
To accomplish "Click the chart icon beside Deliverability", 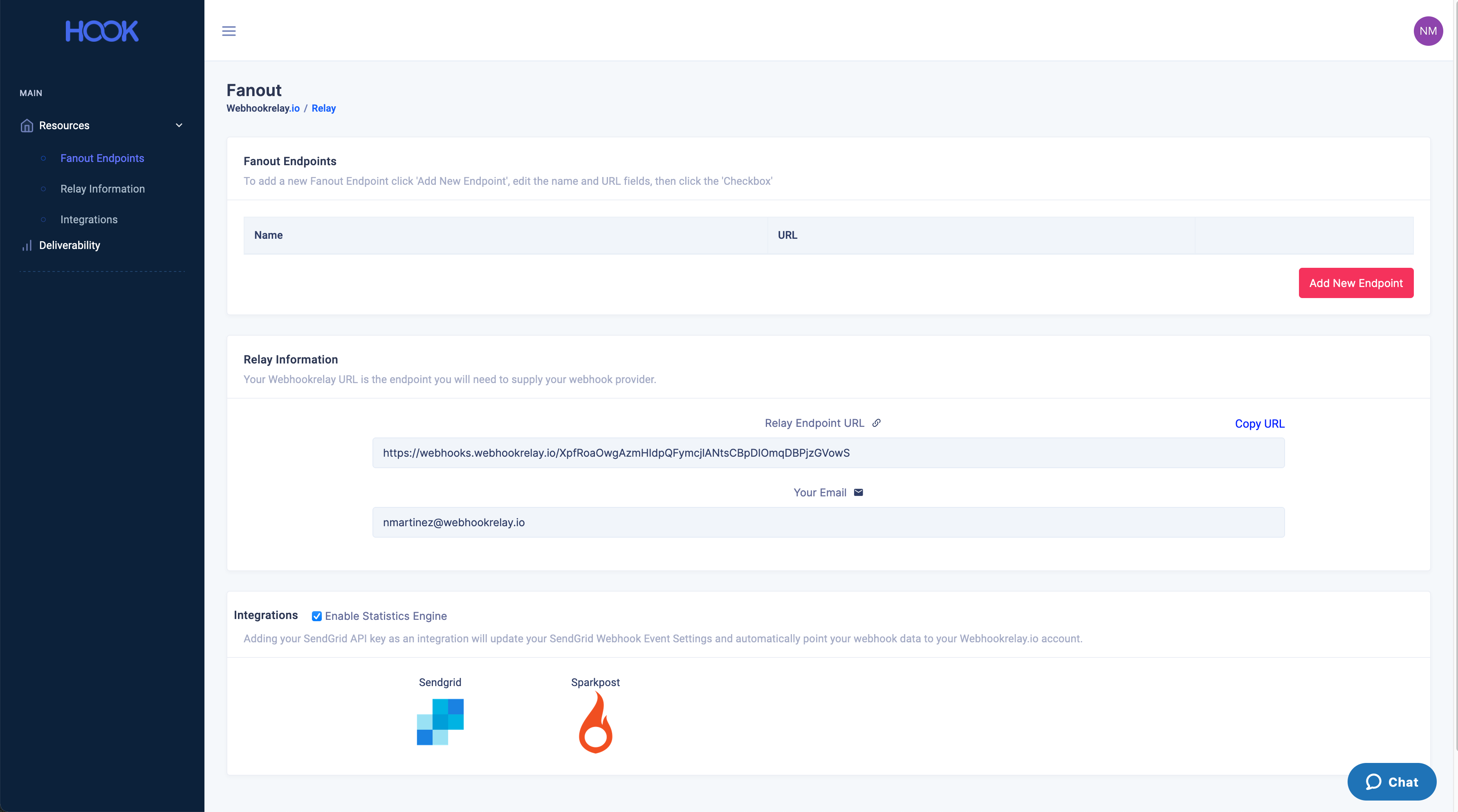I will (x=27, y=246).
